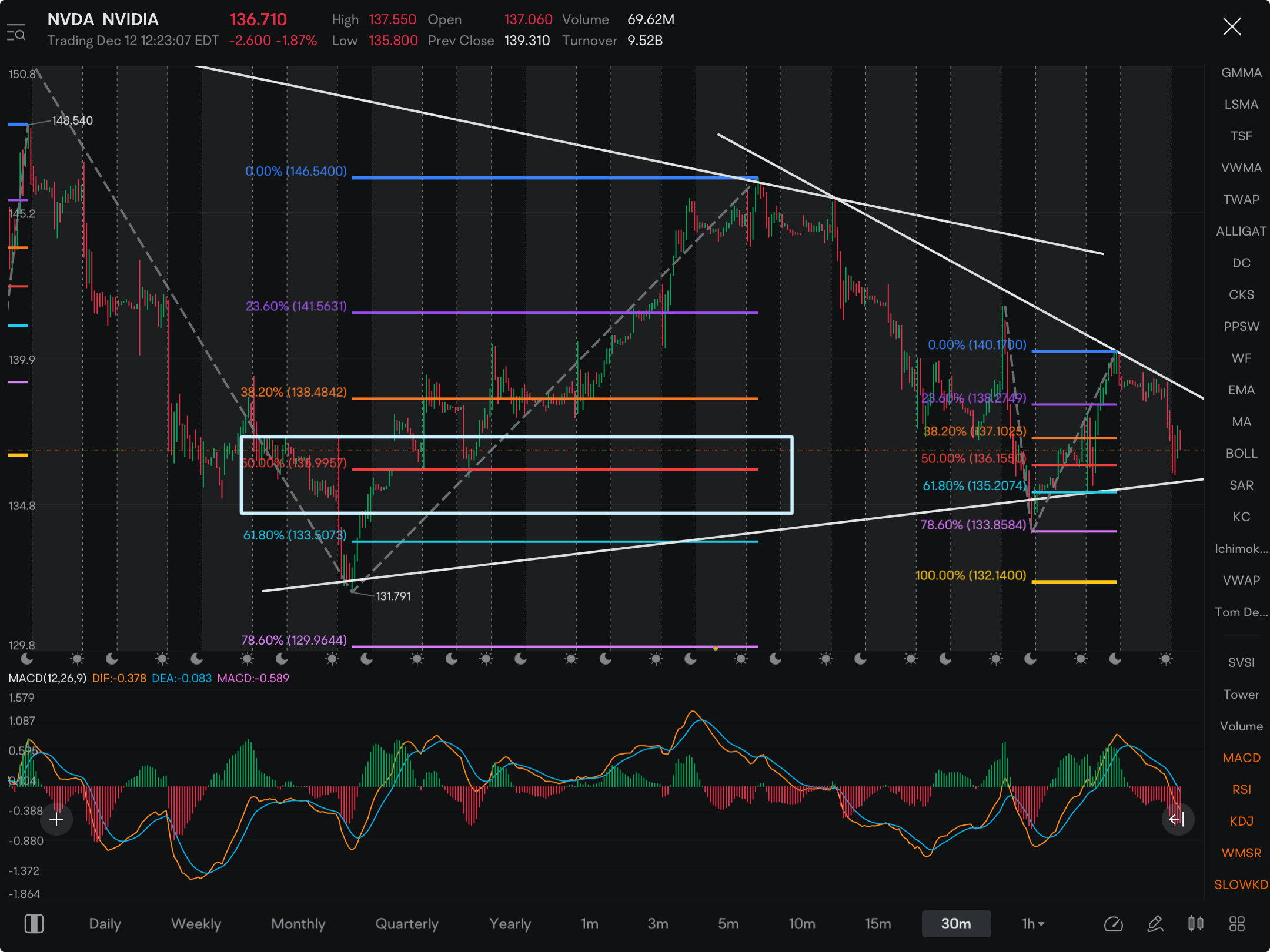This screenshot has height=952, width=1270.
Task: Toggle the TSF indicator
Action: tap(1241, 136)
